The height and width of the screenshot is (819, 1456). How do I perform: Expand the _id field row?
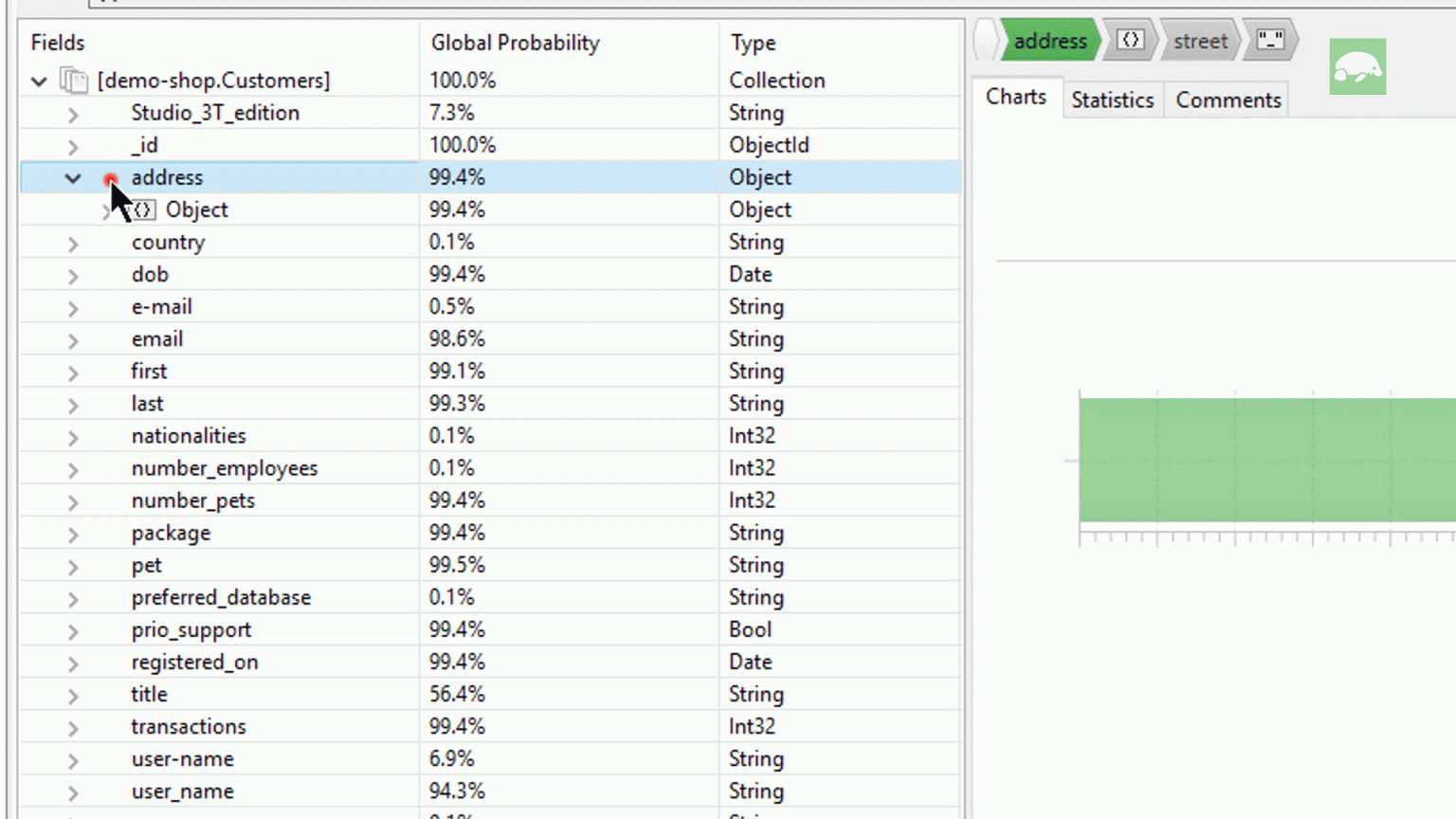click(73, 147)
